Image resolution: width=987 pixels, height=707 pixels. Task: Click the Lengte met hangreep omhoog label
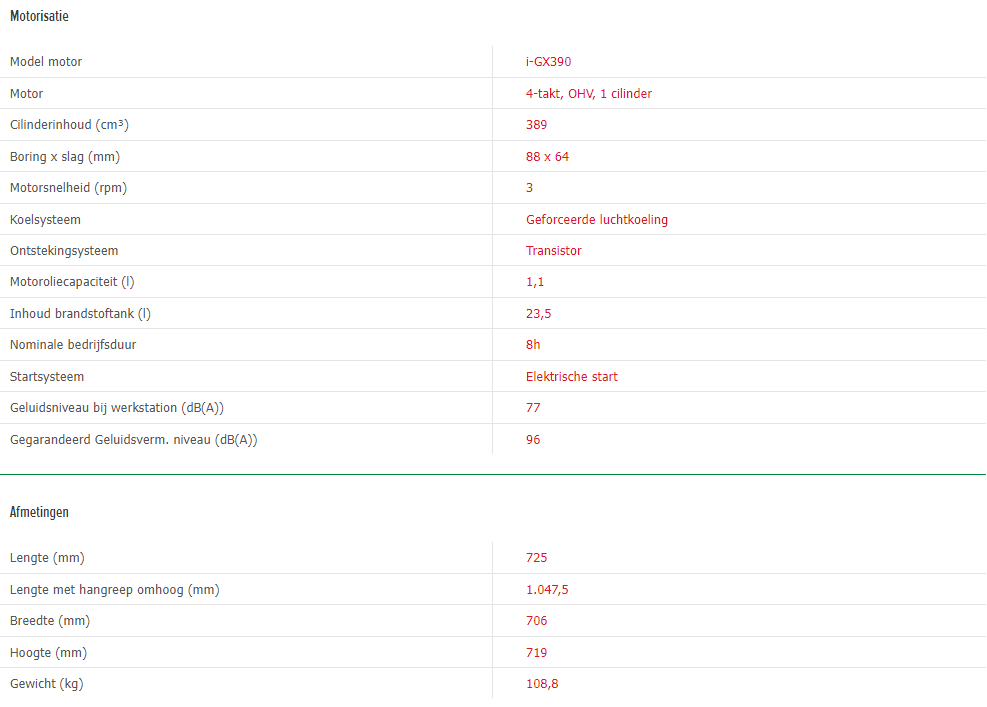tap(115, 590)
